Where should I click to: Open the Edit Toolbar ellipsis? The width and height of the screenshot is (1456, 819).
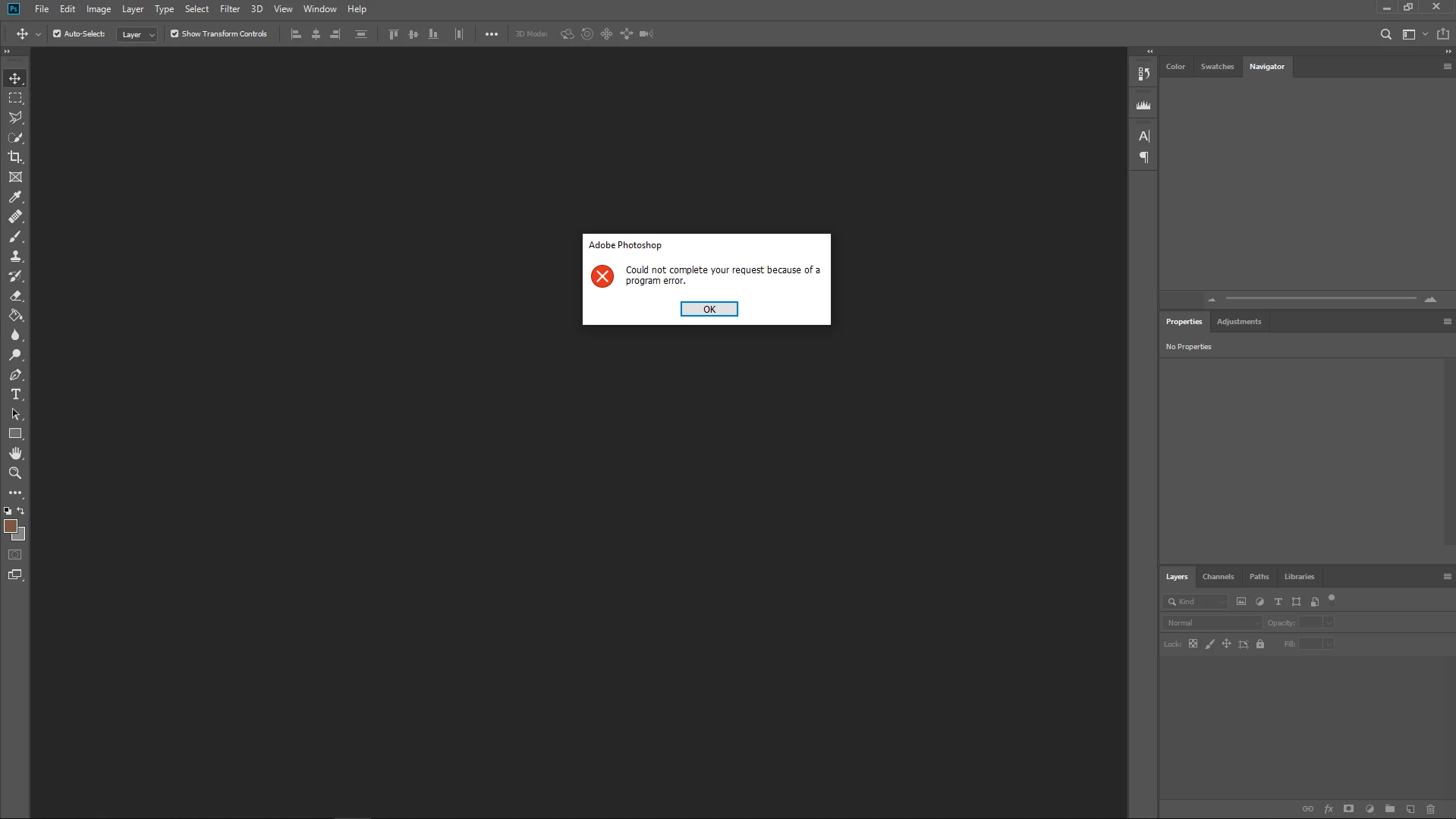click(x=15, y=493)
